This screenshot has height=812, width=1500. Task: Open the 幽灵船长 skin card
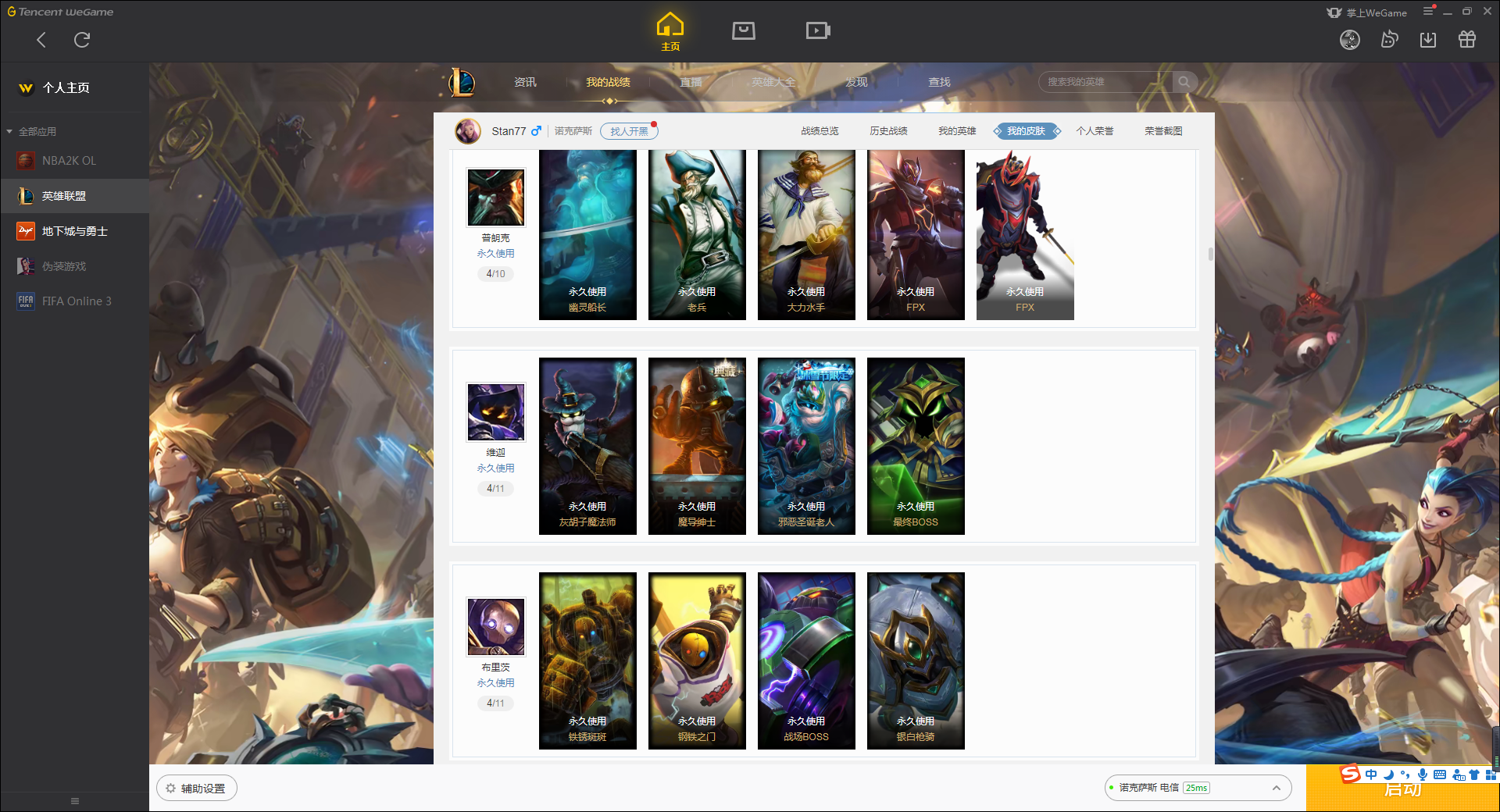(587, 234)
